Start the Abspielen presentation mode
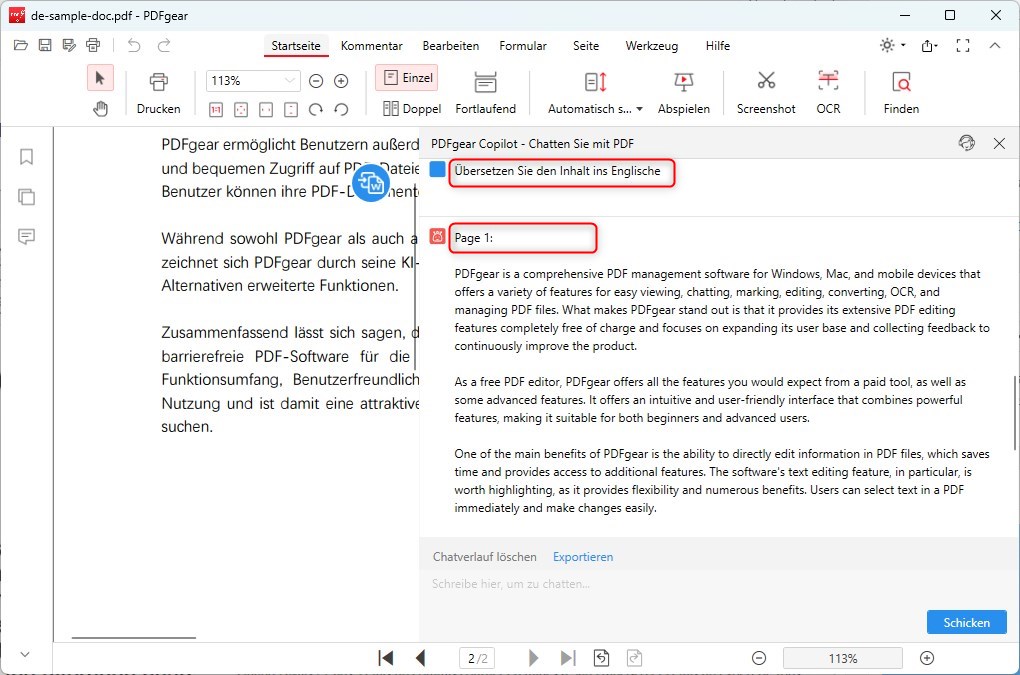Image resolution: width=1020 pixels, height=675 pixels. [x=684, y=93]
